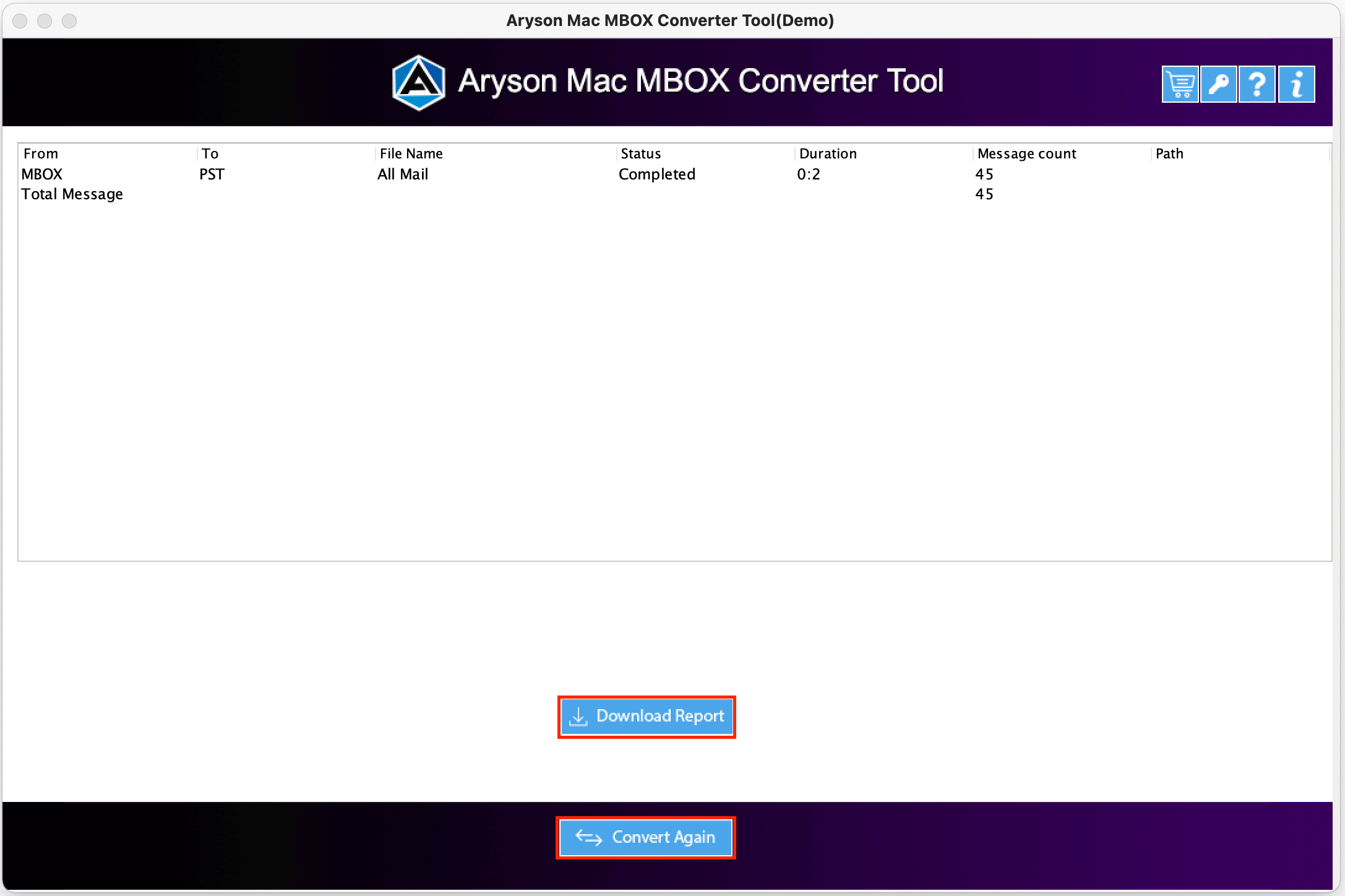Select the All Mail file name cell
Image resolution: width=1345 pixels, height=896 pixels.
pos(403,174)
